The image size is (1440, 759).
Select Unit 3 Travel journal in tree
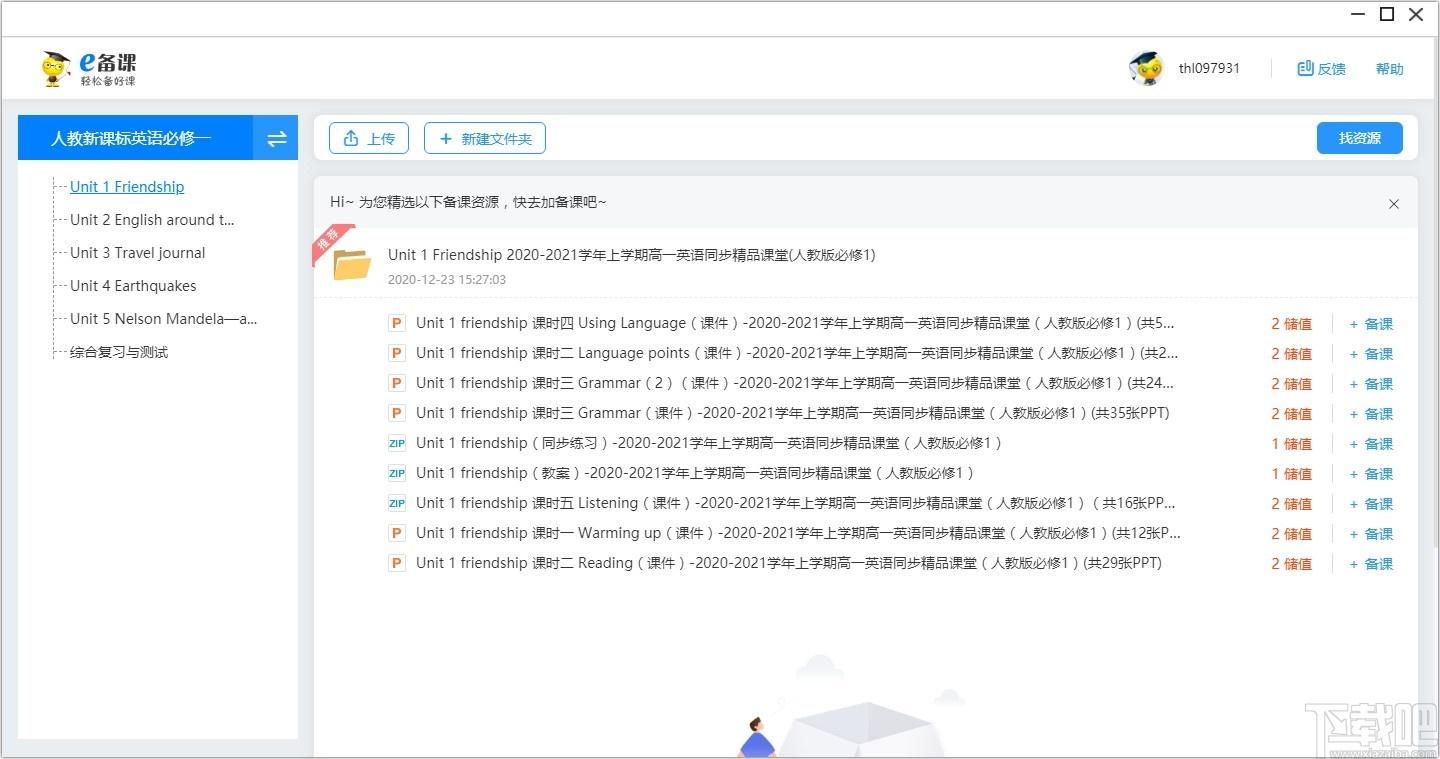[137, 253]
